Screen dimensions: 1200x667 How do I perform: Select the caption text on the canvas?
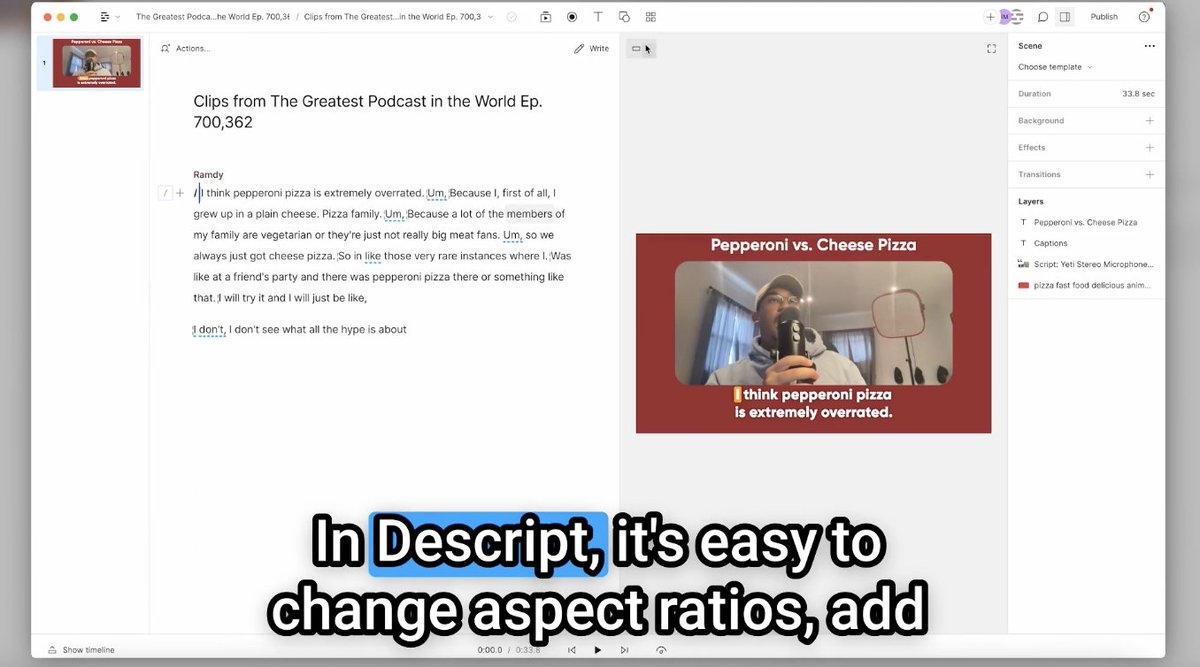tap(813, 403)
